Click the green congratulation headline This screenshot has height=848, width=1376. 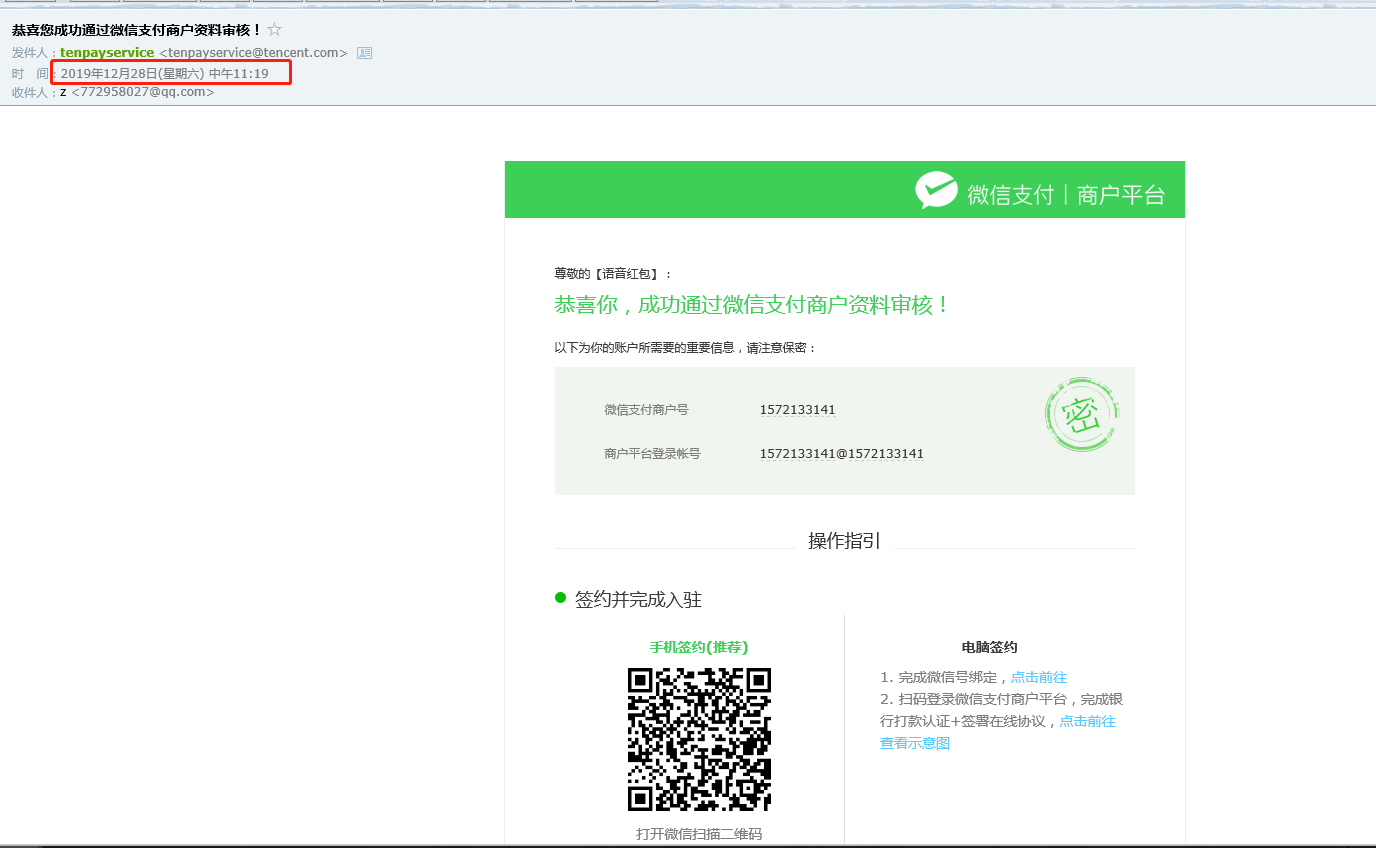point(752,305)
